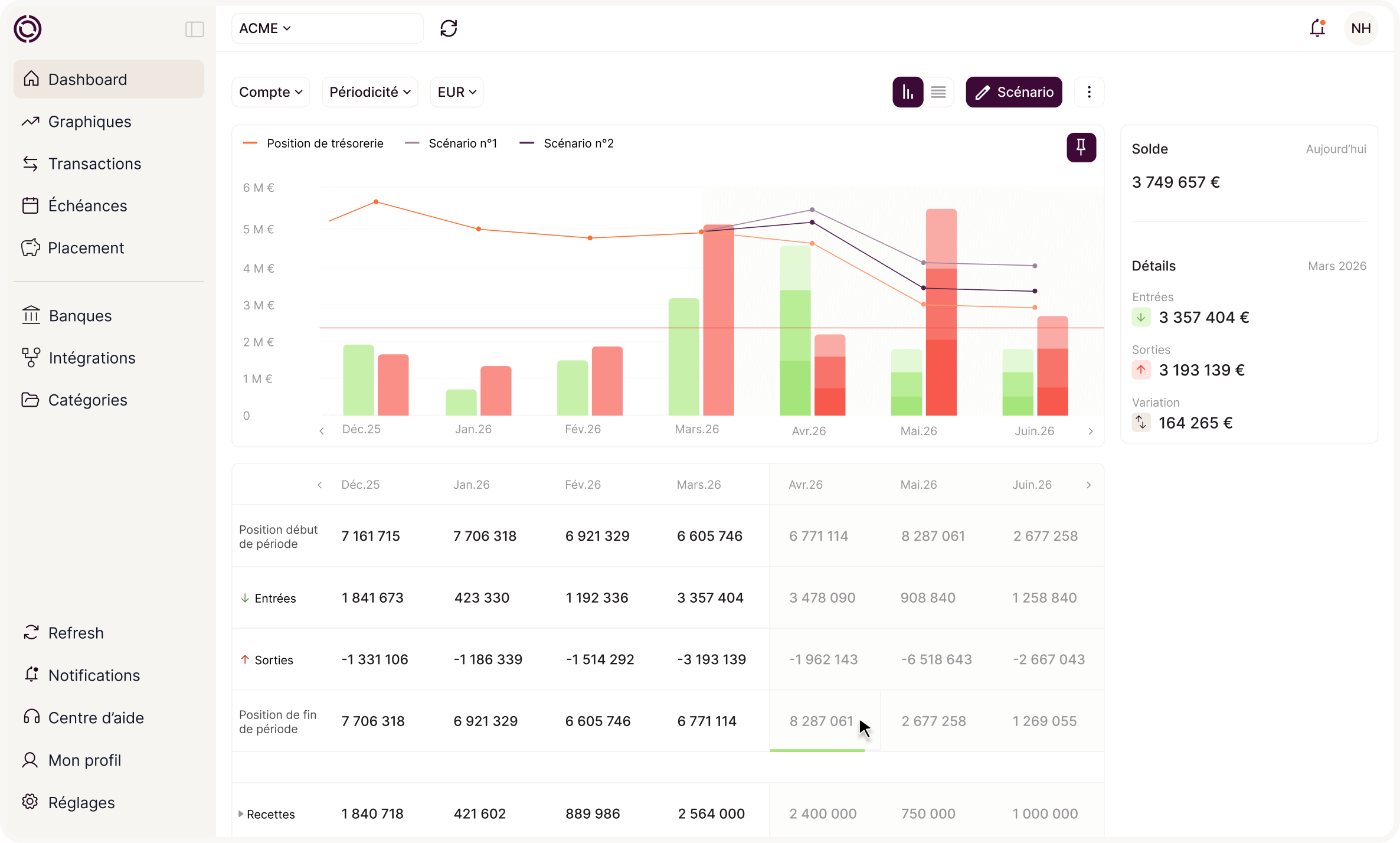Switch to bar chart view
The image size is (1400, 843).
[908, 92]
